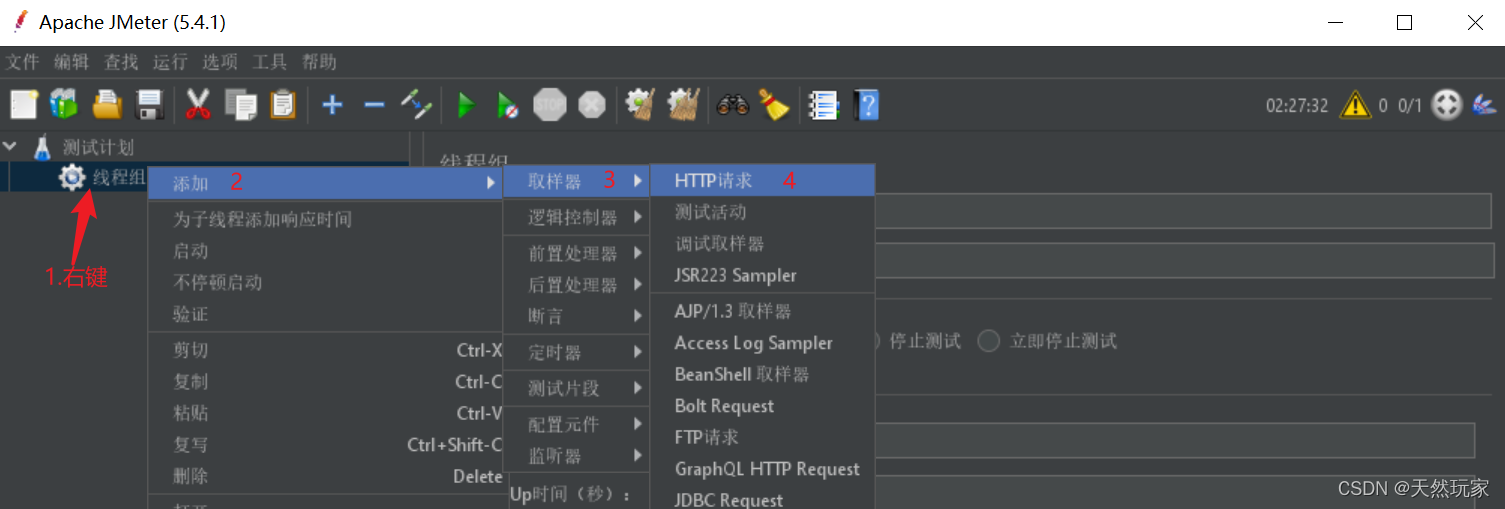Viewport: 1505px width, 509px height.
Task: Open Search with binoculars icon
Action: pos(733,104)
